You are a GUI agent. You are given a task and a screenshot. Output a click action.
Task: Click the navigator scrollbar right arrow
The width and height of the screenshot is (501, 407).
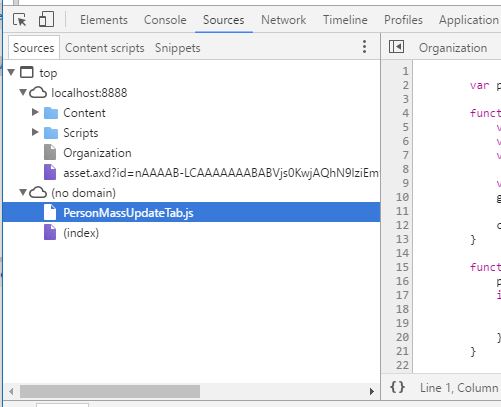pos(372,391)
